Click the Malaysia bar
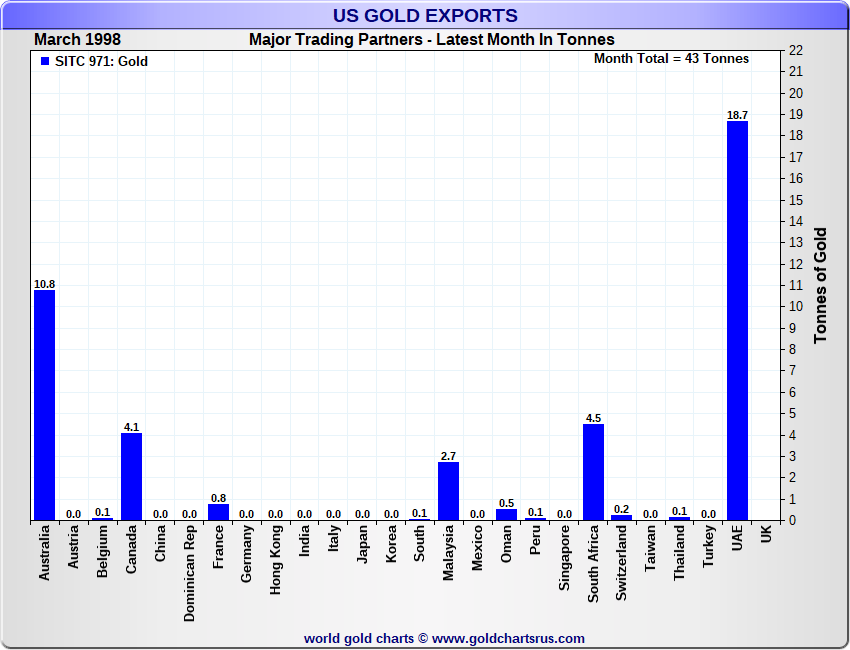 448,491
